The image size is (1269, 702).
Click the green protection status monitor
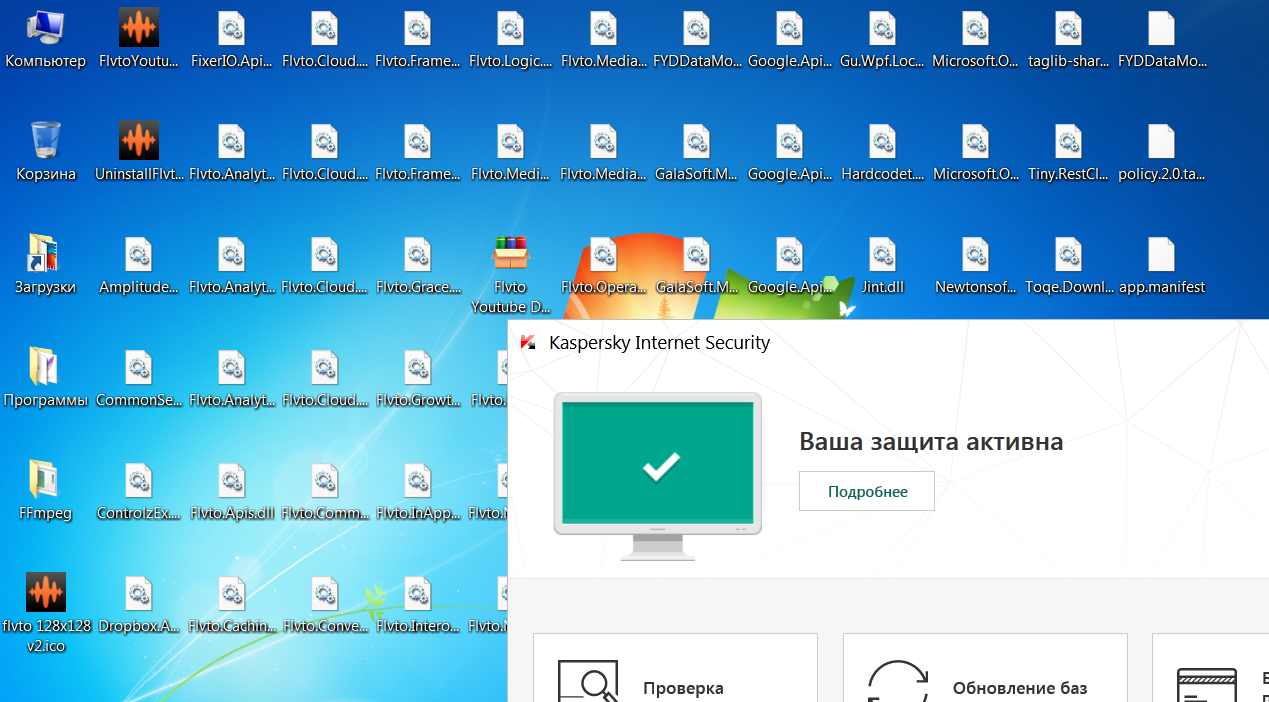[658, 476]
